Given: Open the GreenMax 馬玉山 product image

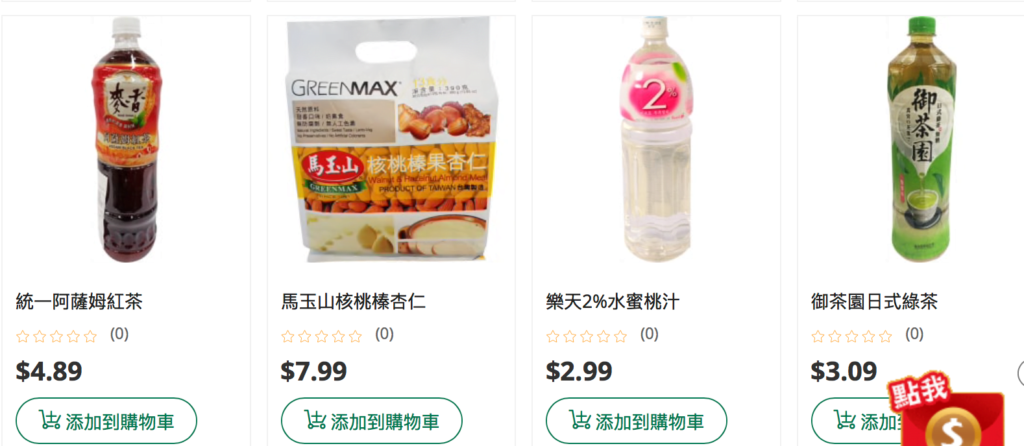Looking at the screenshot, I should point(391,140).
